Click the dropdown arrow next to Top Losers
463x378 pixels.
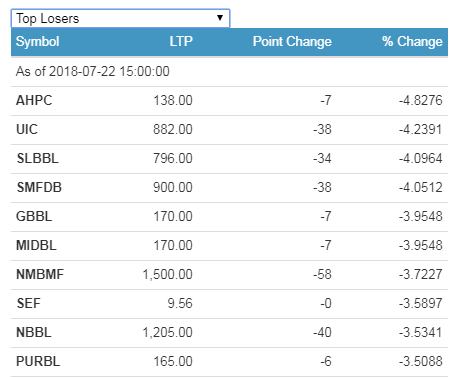click(x=220, y=18)
